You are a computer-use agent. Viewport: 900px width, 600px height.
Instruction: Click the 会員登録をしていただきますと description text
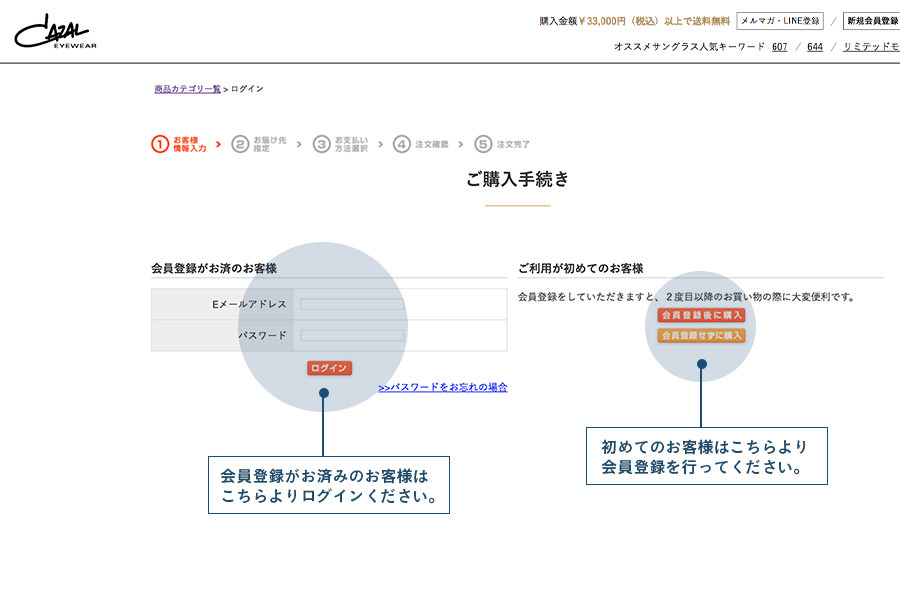(x=686, y=297)
